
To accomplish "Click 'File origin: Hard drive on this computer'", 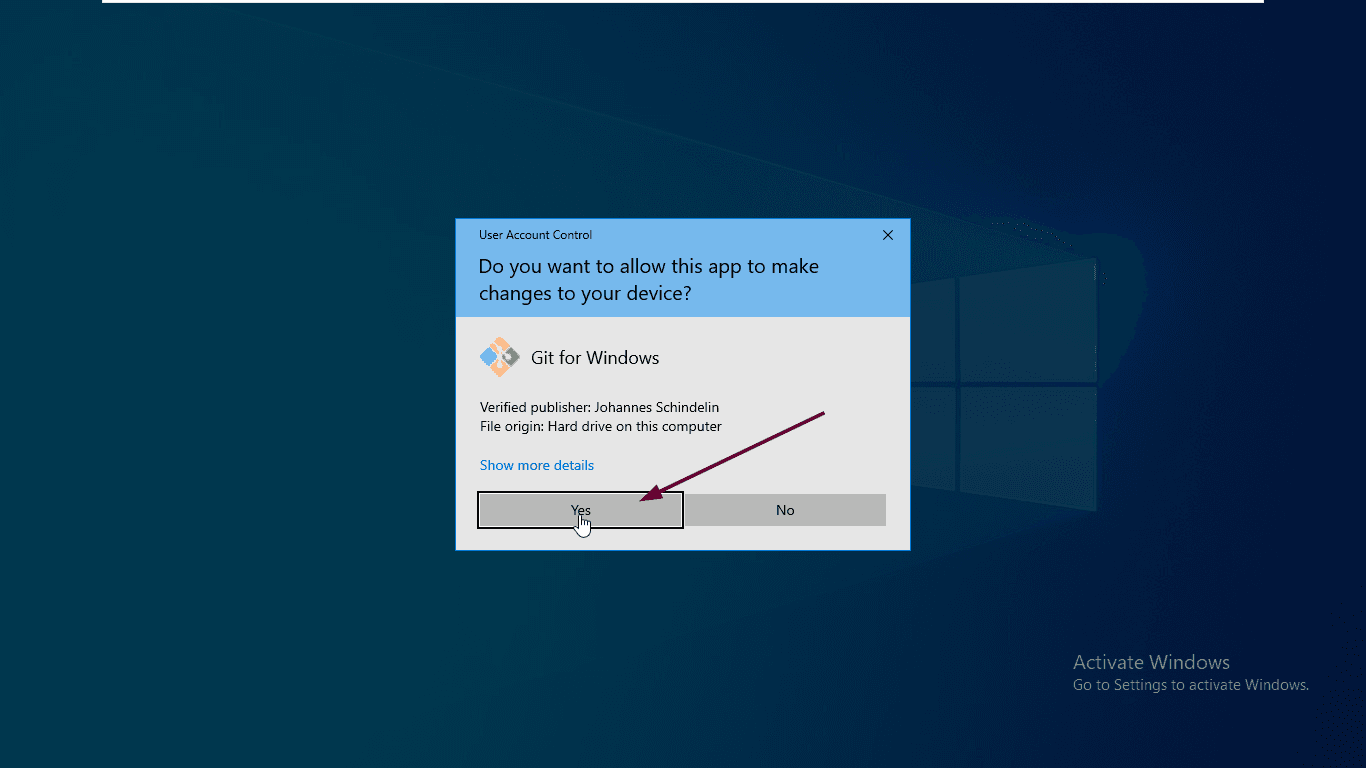I will (x=601, y=426).
